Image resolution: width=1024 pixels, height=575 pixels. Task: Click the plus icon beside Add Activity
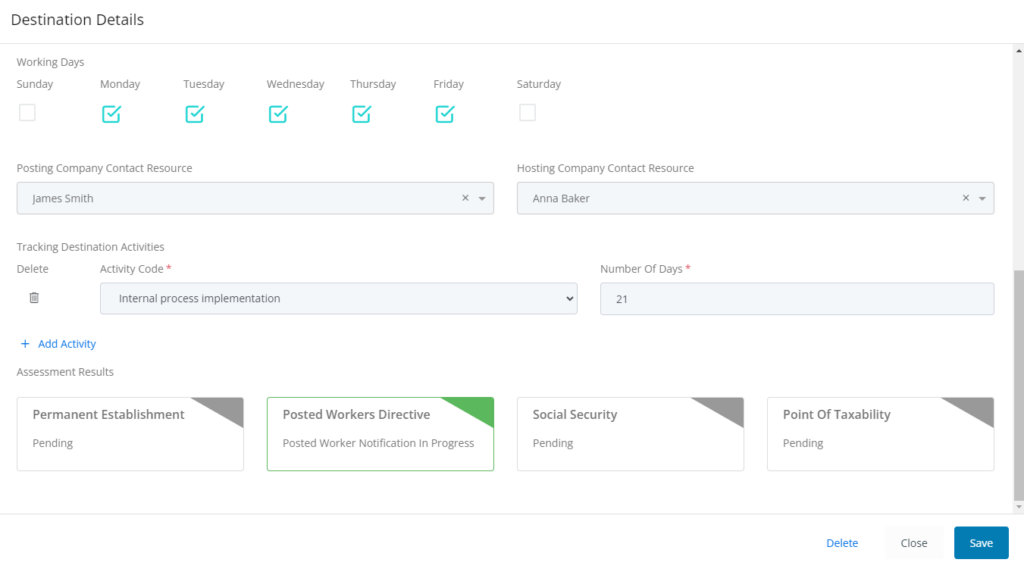25,344
